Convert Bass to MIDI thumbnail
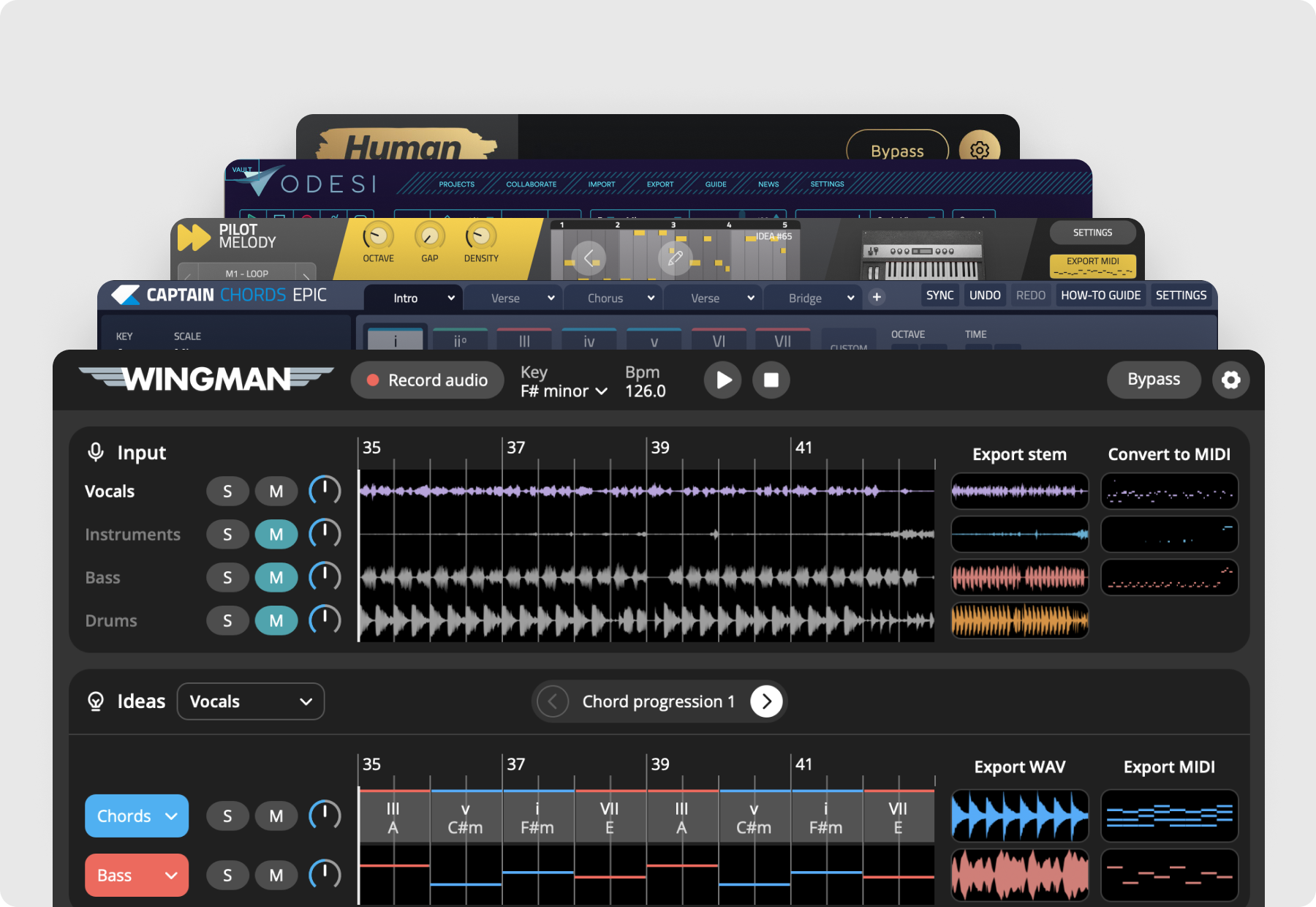Image resolution: width=1316 pixels, height=907 pixels. (x=1169, y=577)
